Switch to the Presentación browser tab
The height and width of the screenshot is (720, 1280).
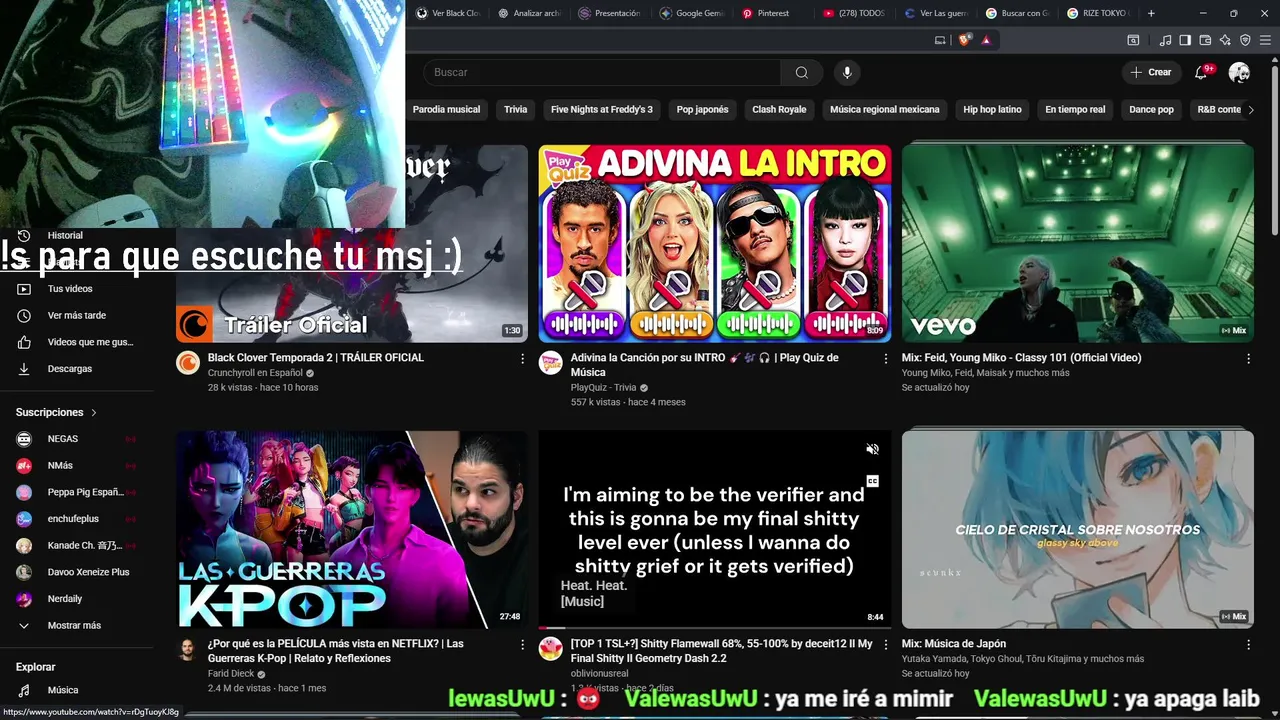[610, 13]
